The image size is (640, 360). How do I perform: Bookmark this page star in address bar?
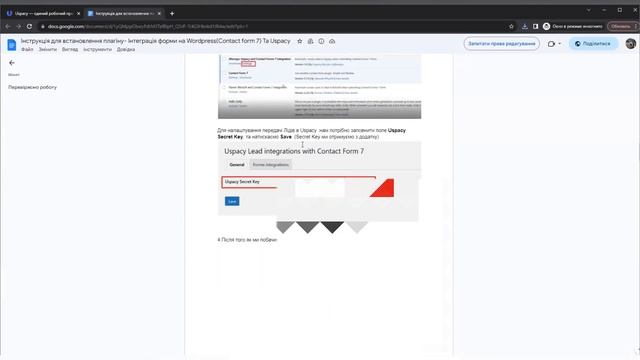[x=511, y=26]
